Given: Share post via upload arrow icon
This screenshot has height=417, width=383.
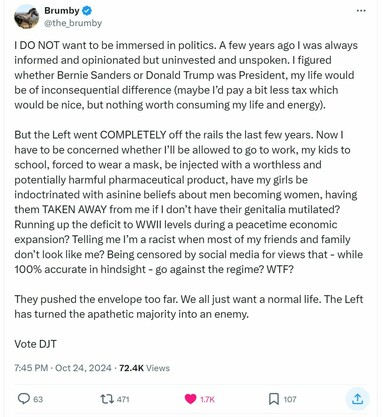Looking at the screenshot, I should pos(357,399).
